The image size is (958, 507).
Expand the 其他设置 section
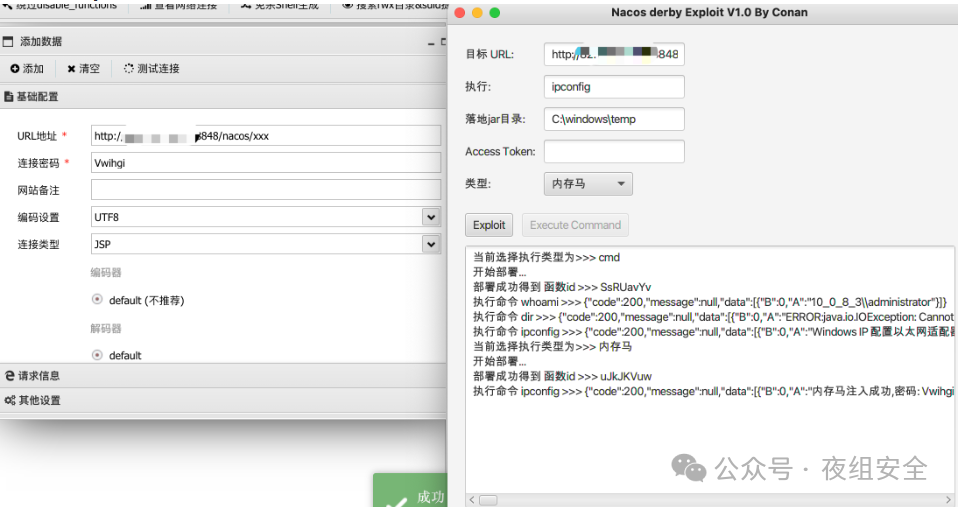(223, 400)
